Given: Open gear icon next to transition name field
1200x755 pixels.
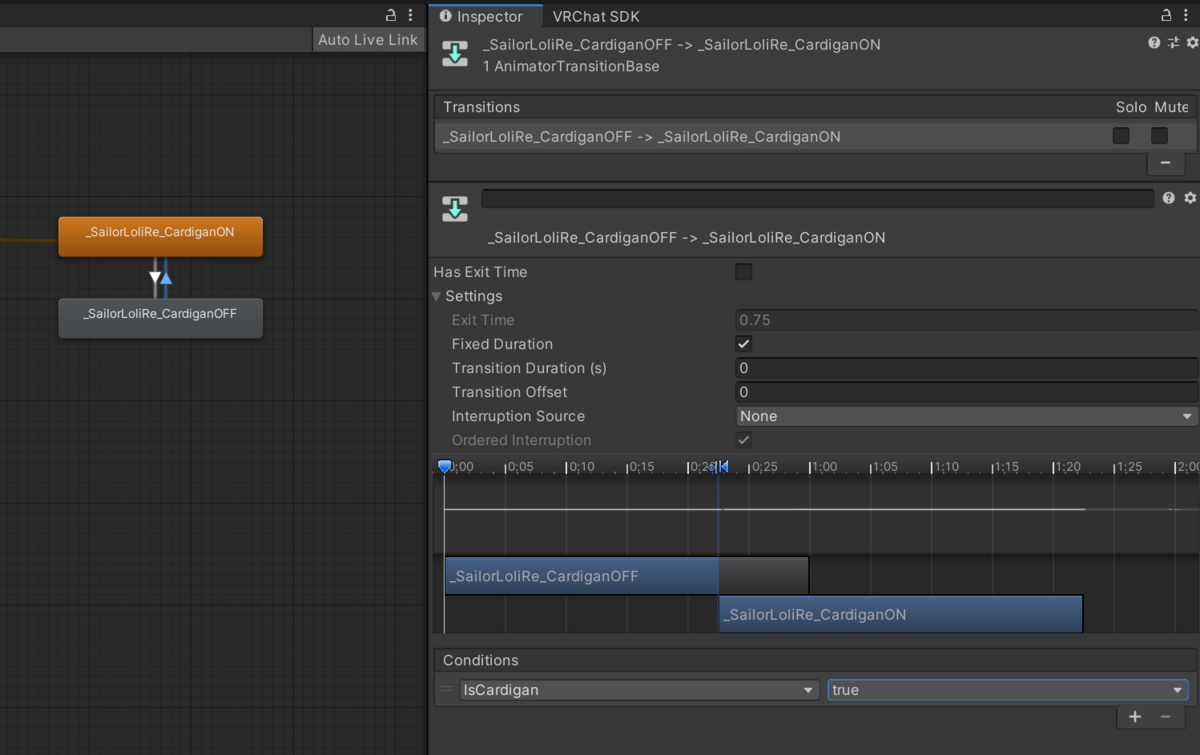Looking at the screenshot, I should coord(1190,198).
